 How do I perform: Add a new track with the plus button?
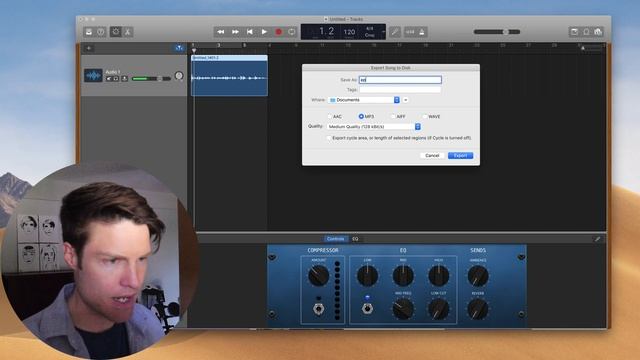click(x=89, y=48)
